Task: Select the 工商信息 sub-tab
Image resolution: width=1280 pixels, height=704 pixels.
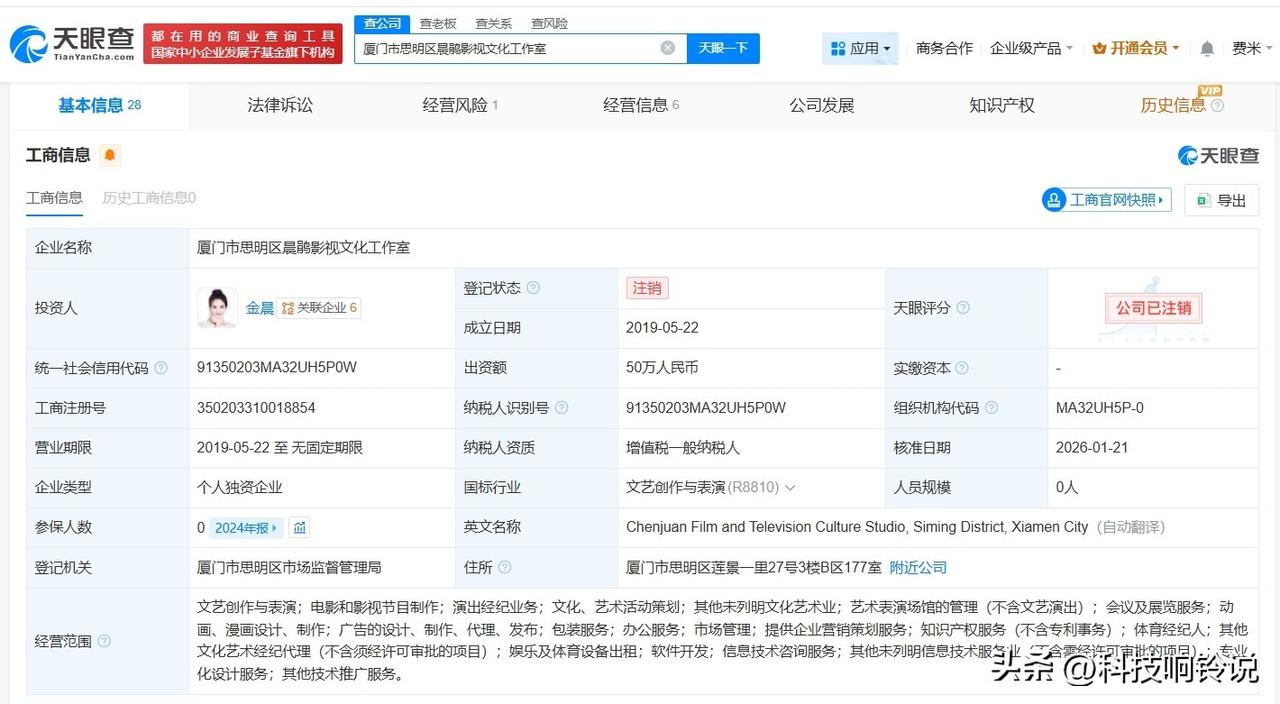Action: click(54, 198)
